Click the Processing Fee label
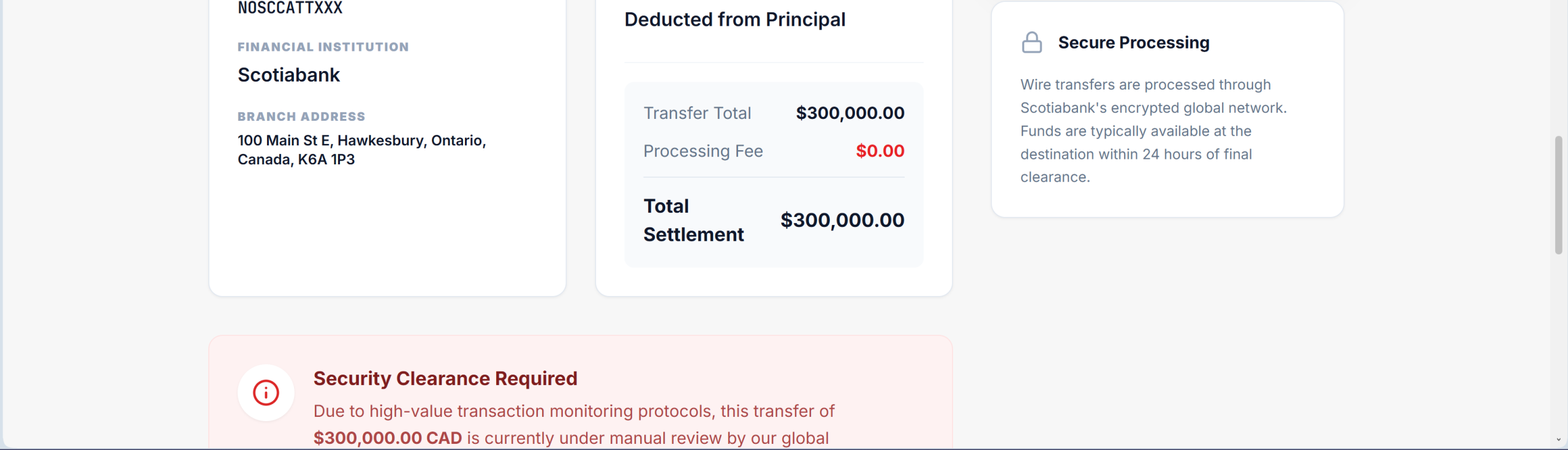Viewport: 1568px width, 450px height. (x=703, y=151)
